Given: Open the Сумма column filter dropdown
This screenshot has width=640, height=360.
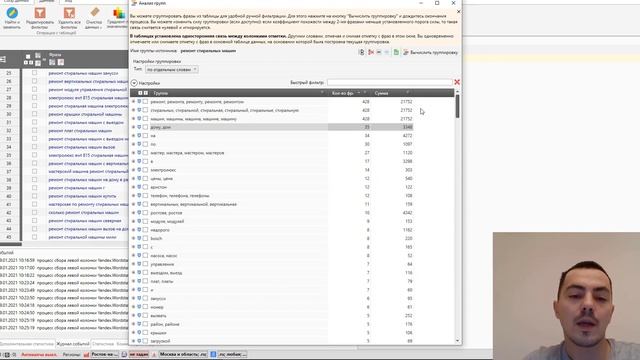Looking at the screenshot, I should tap(408, 93).
